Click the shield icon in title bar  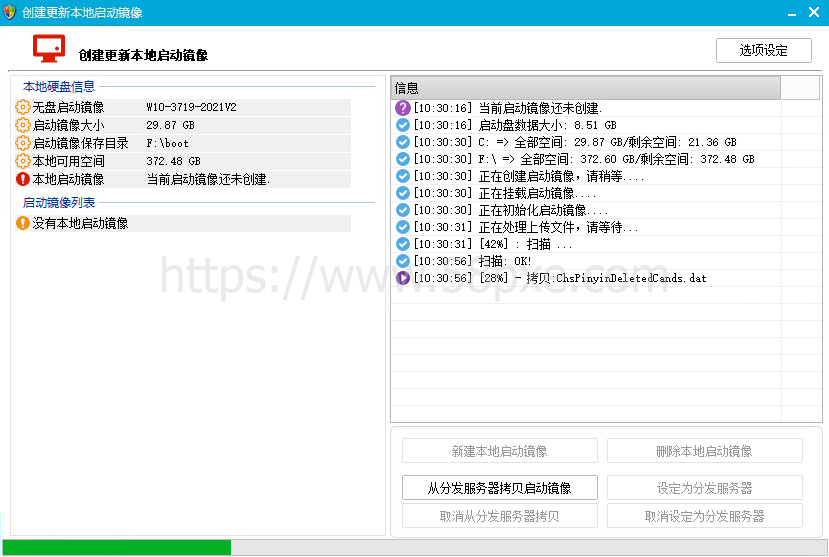(10, 12)
